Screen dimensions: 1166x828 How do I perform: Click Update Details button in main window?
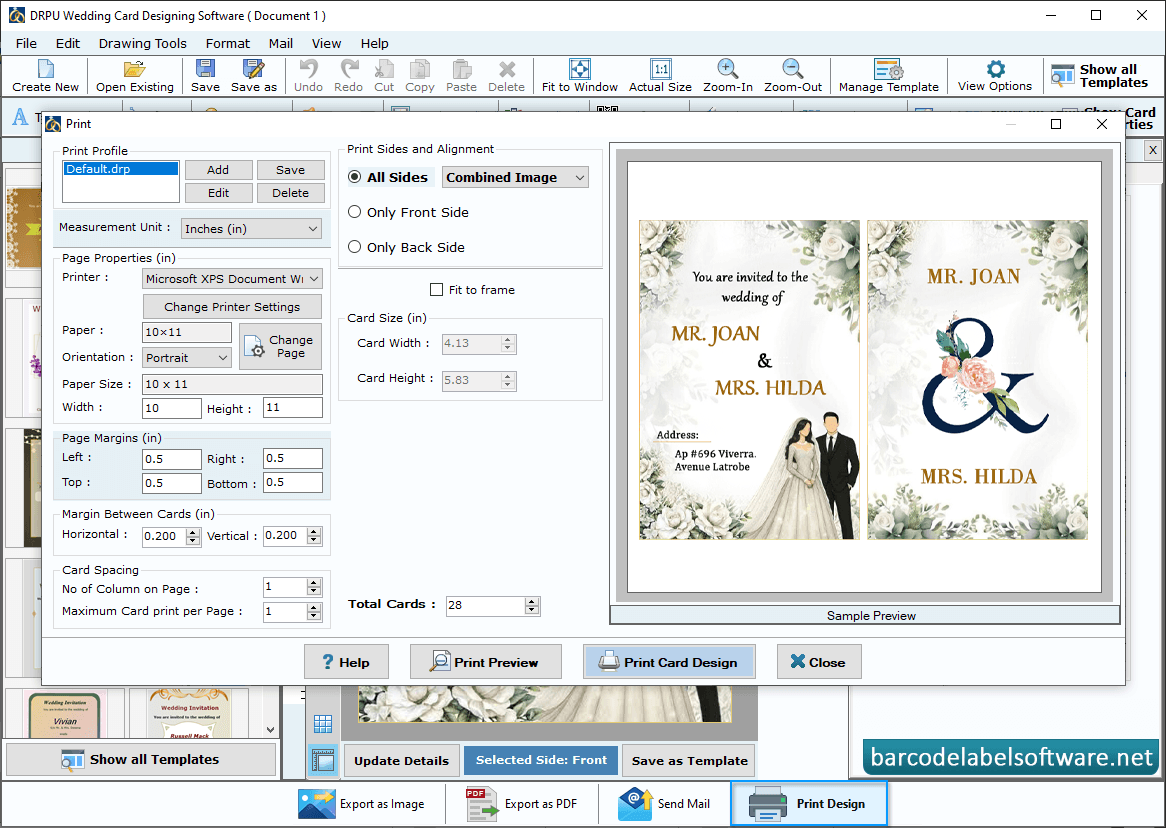(x=402, y=760)
